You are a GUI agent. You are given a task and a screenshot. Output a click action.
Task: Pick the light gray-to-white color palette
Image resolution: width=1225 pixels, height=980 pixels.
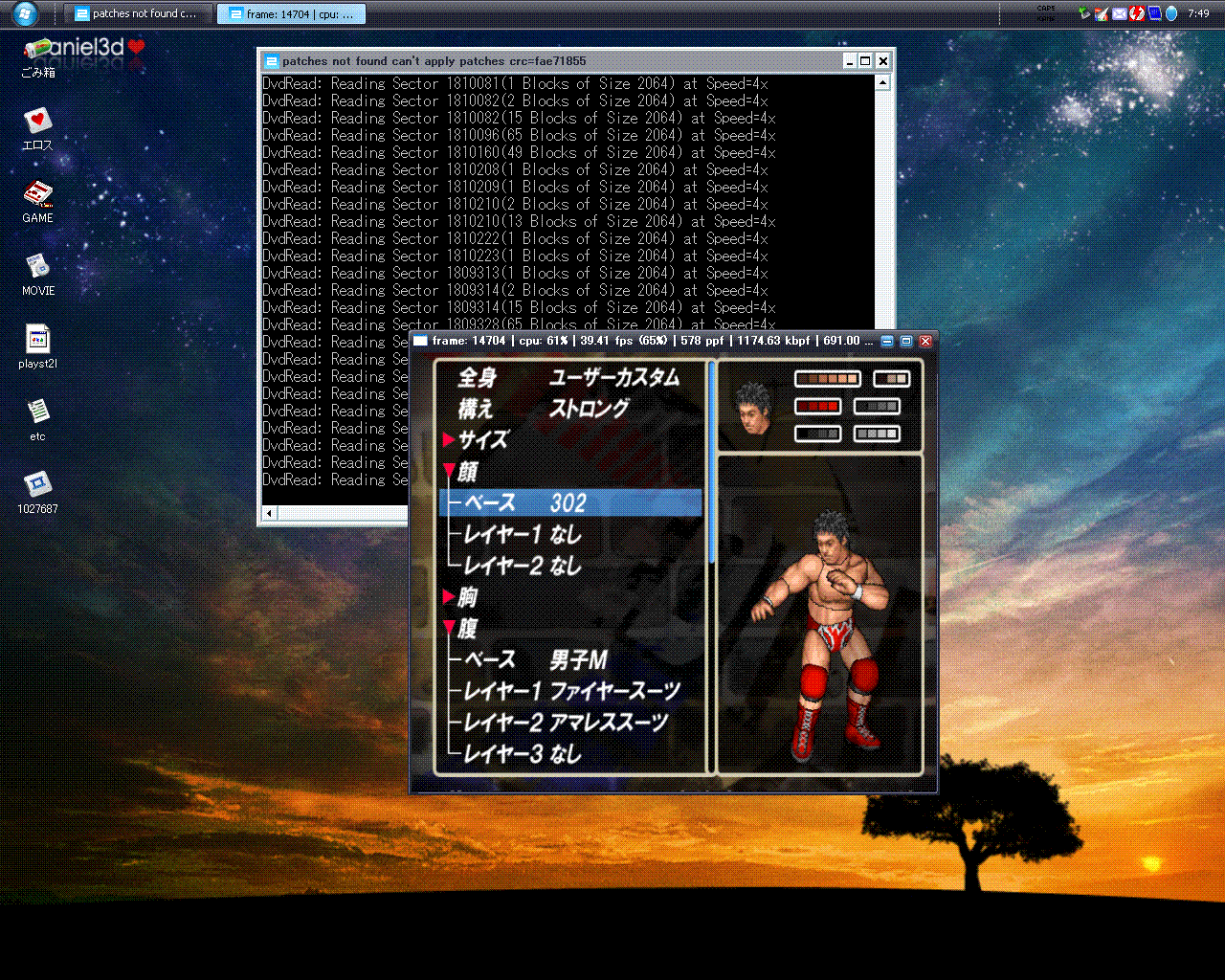[877, 434]
